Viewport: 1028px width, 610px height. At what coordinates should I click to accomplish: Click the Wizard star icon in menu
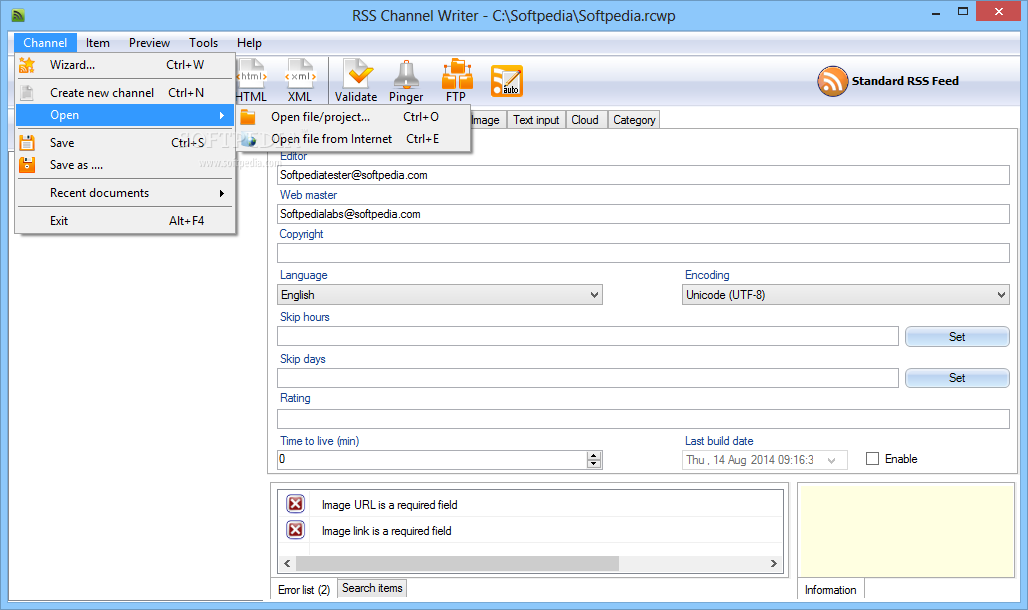pyautogui.click(x=27, y=65)
